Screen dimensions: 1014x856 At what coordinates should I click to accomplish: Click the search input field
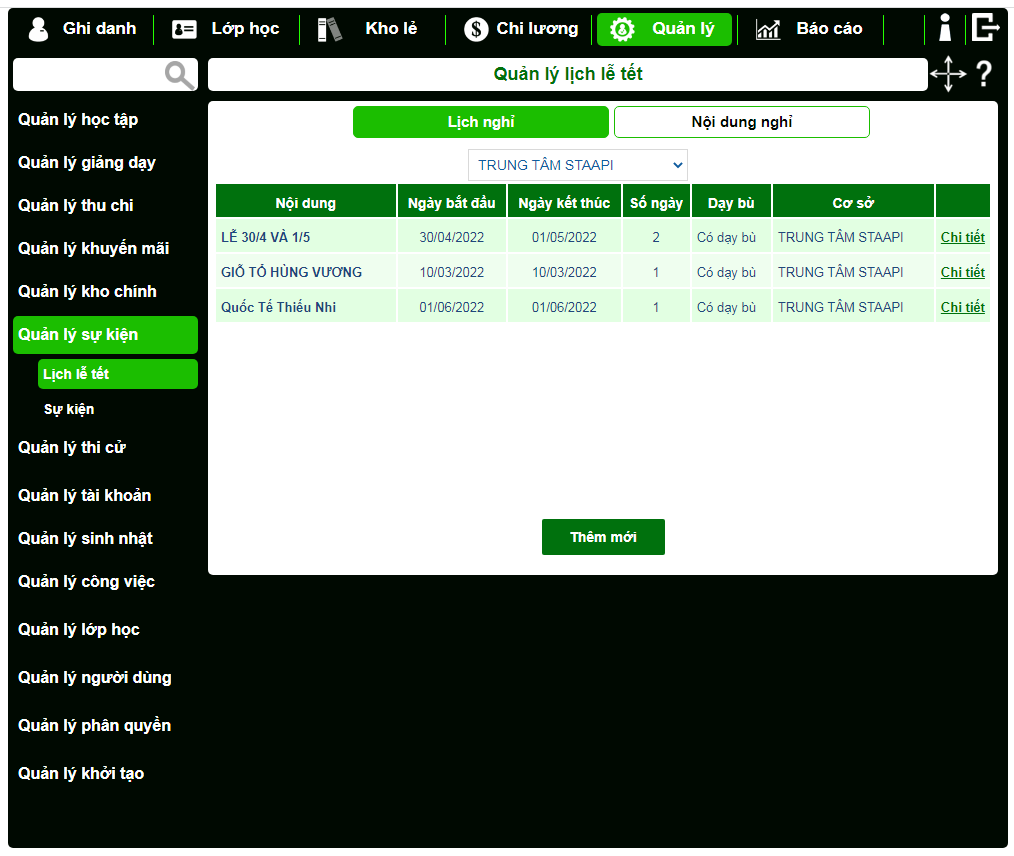point(88,75)
